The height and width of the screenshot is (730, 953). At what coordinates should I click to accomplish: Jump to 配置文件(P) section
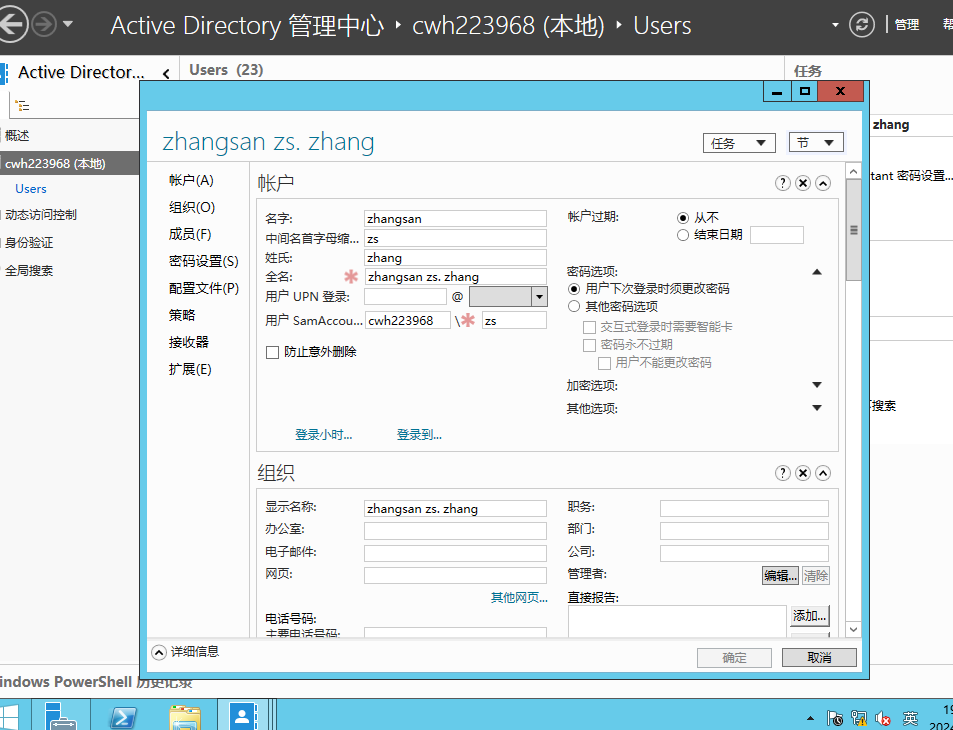click(x=204, y=288)
